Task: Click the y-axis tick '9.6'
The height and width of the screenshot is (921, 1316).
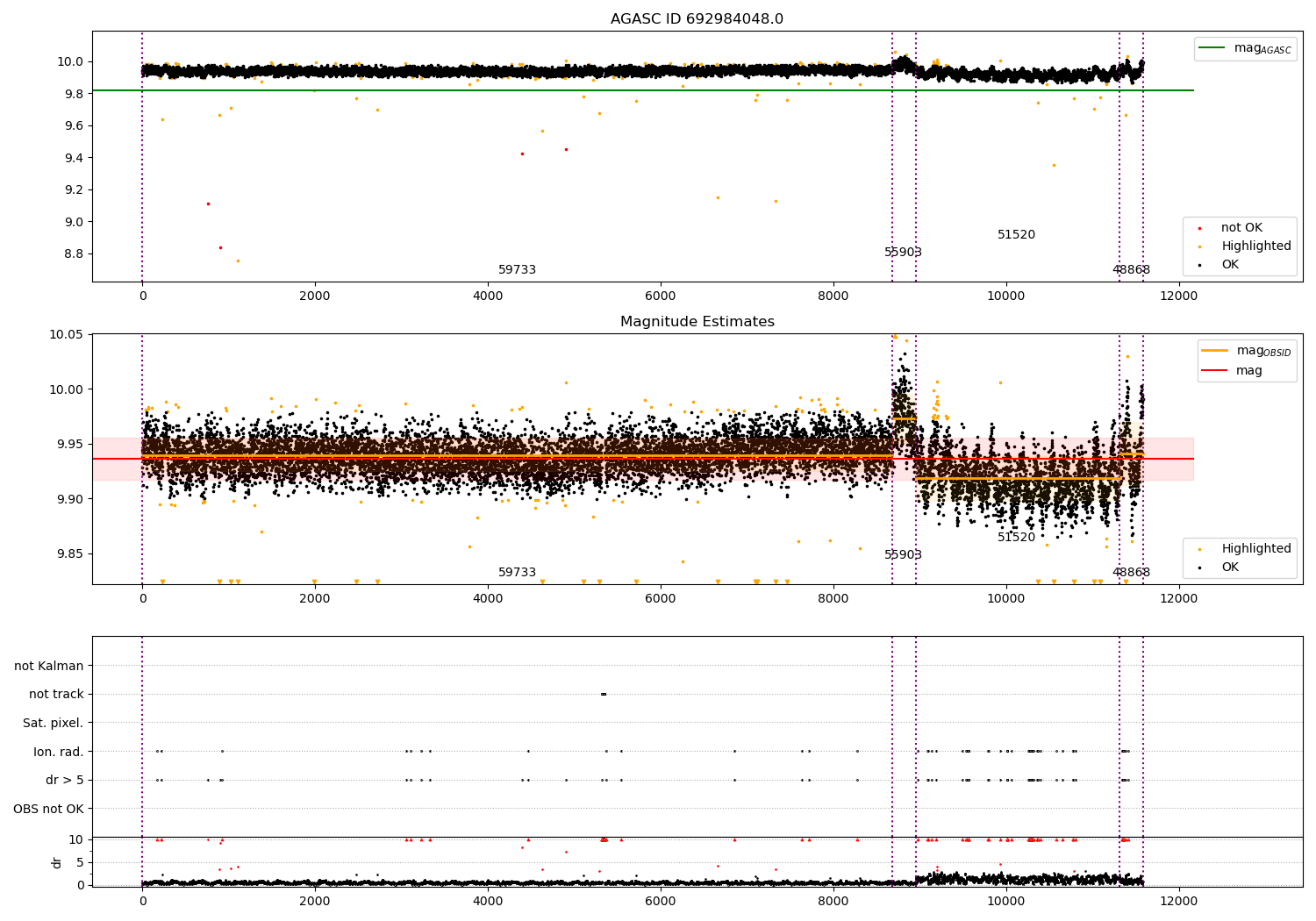Action: click(x=73, y=126)
